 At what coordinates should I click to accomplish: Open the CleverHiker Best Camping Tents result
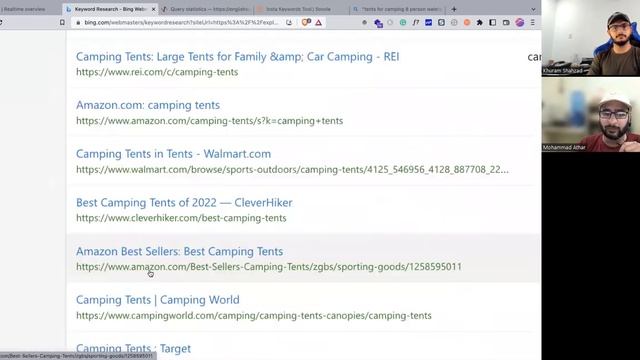pyautogui.click(x=184, y=203)
